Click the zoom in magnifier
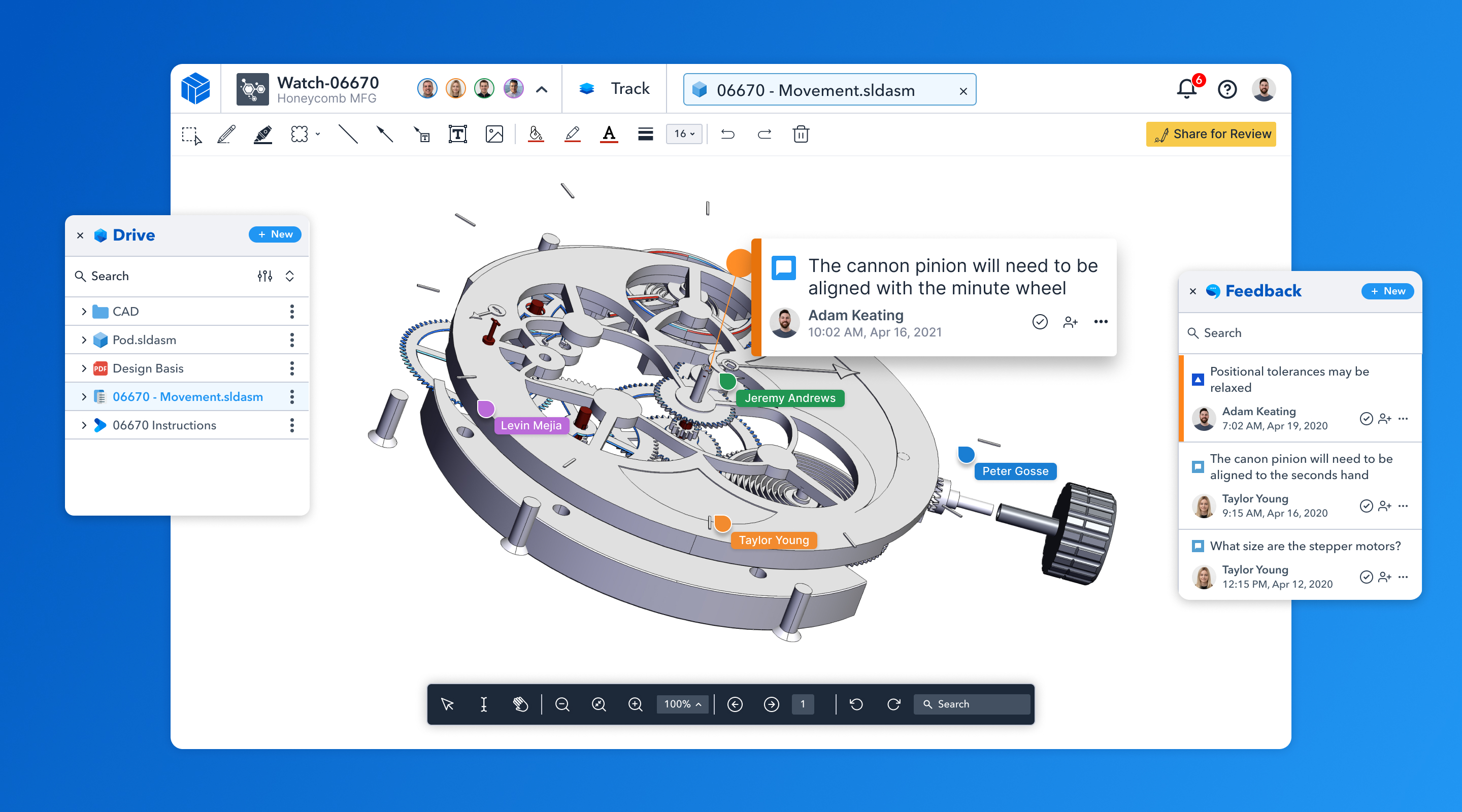The height and width of the screenshot is (812, 1462). tap(635, 704)
